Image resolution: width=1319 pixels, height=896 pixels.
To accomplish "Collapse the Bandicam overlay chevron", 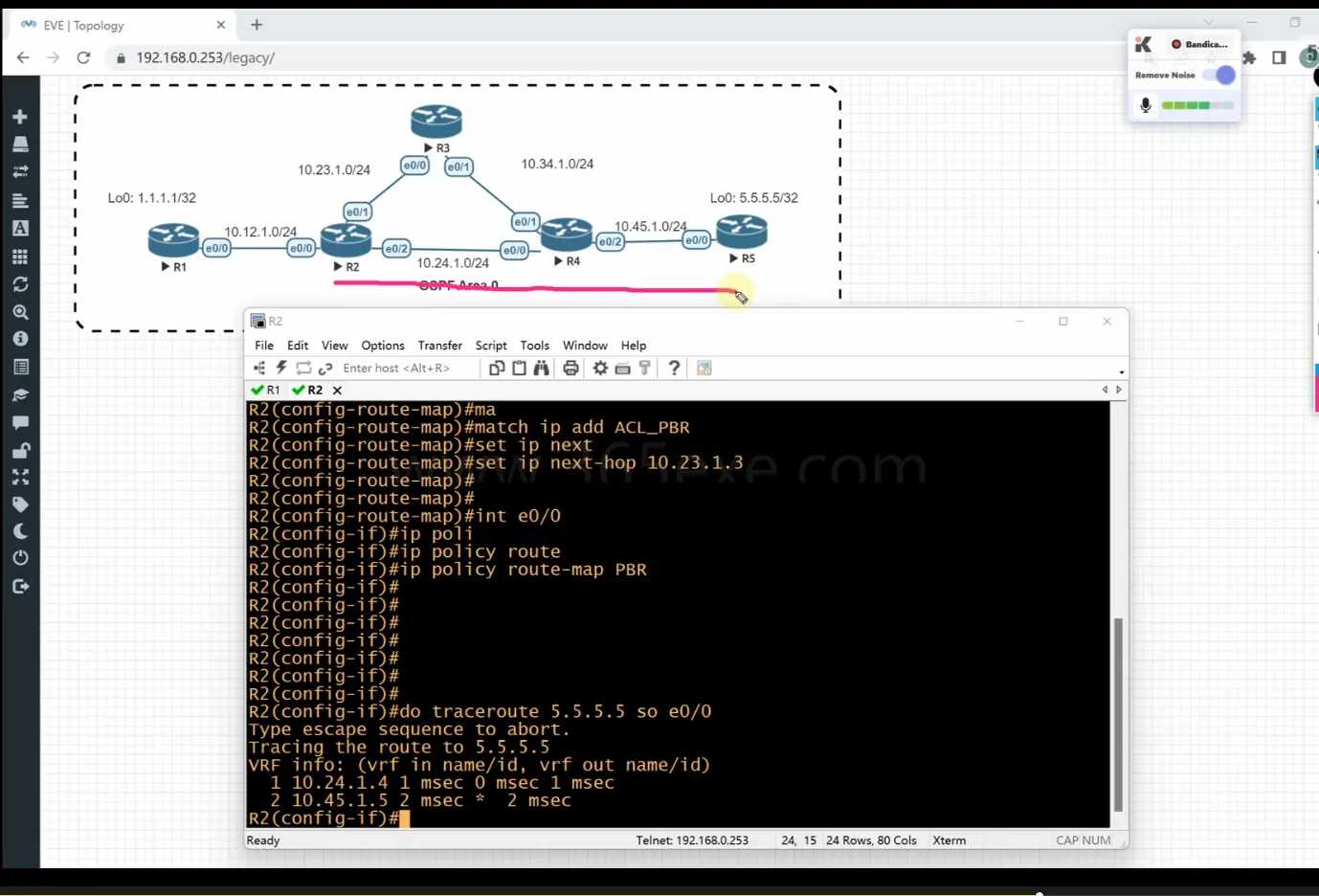I will coord(1208,22).
